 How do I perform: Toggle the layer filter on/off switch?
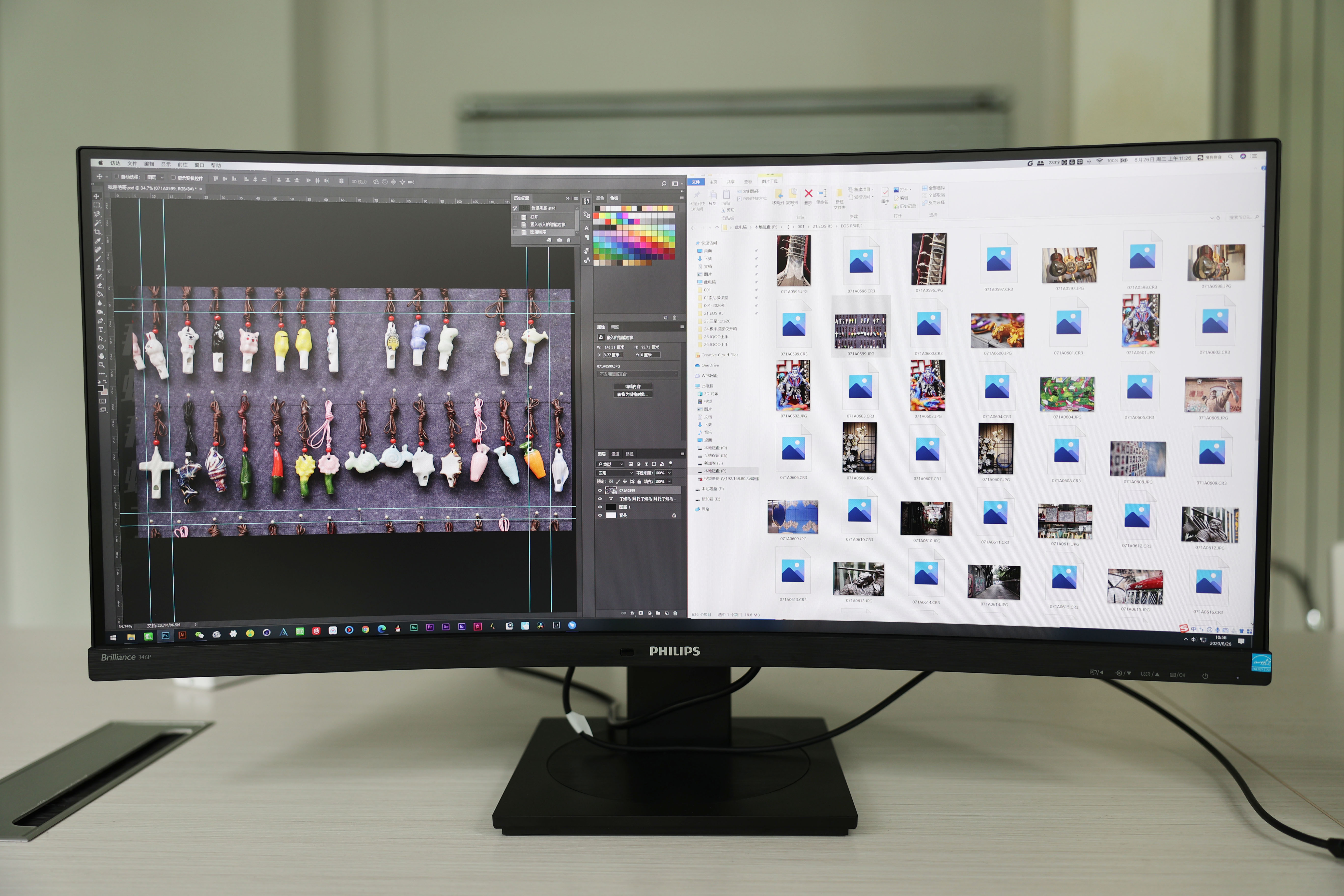(670, 464)
